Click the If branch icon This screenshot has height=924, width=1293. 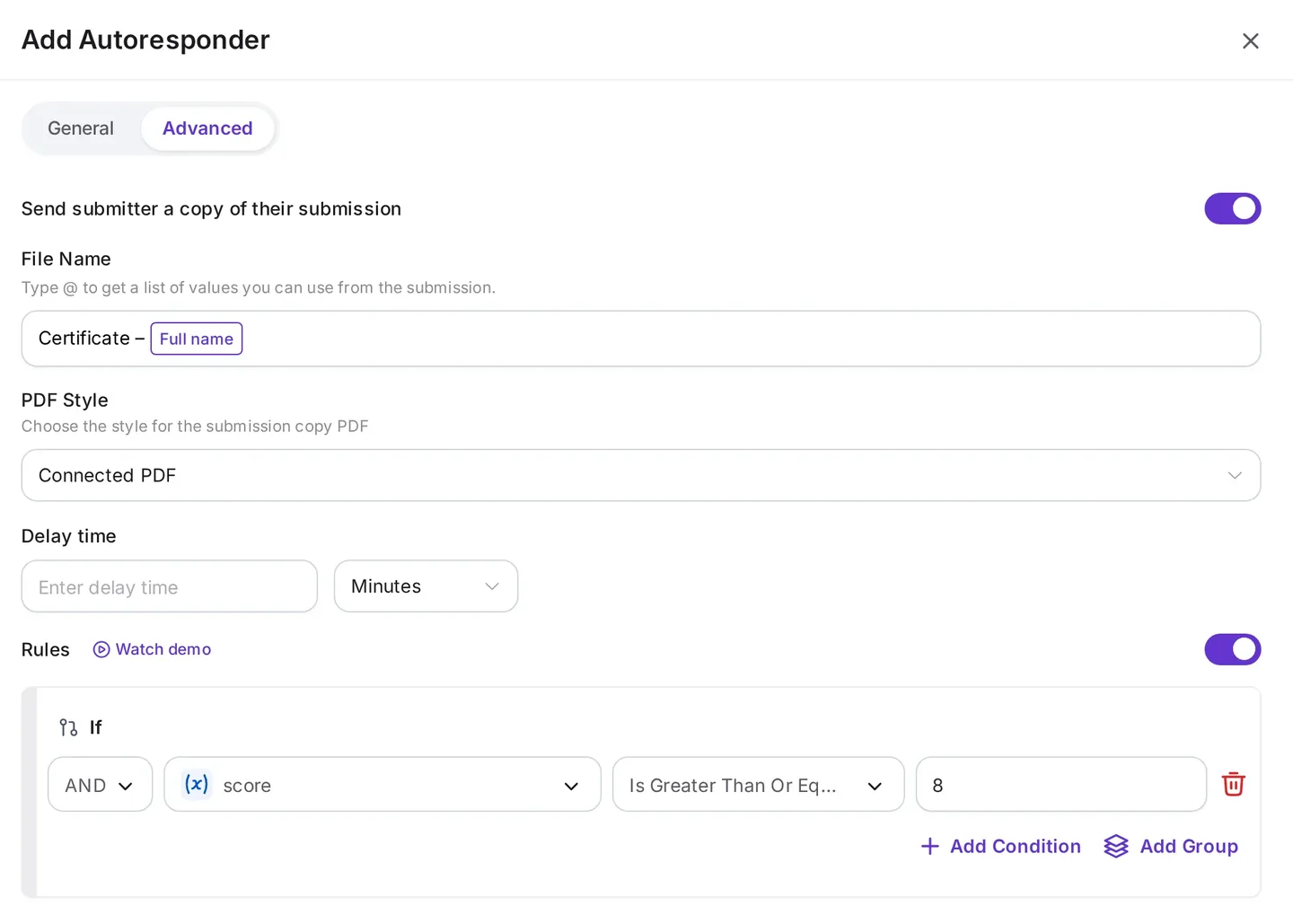pyautogui.click(x=68, y=727)
